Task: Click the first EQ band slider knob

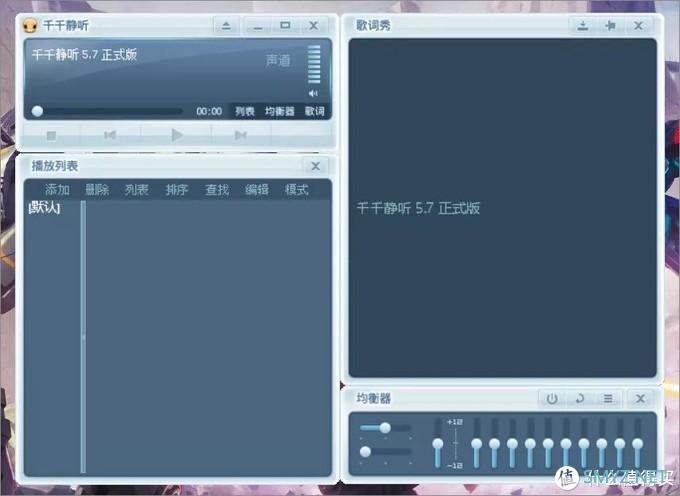Action: tap(477, 444)
